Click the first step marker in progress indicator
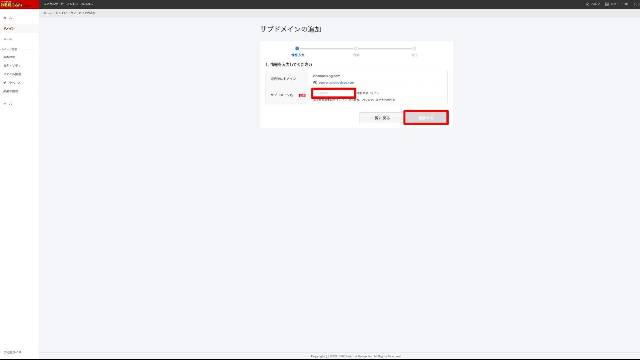The width and height of the screenshot is (640, 360). click(x=297, y=49)
